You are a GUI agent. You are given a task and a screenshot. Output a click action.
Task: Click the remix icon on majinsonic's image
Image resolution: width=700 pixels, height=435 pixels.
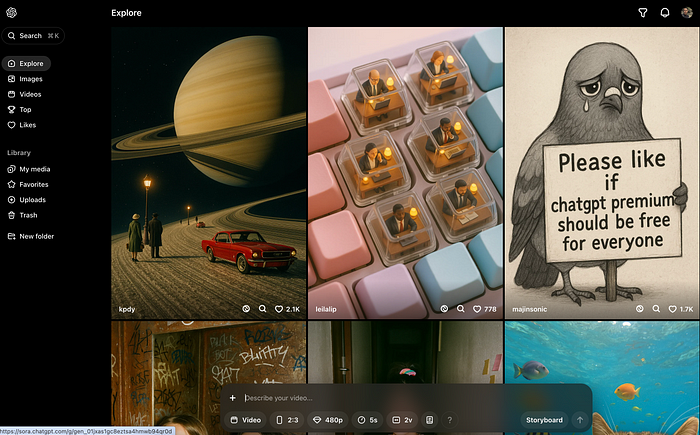coord(640,309)
